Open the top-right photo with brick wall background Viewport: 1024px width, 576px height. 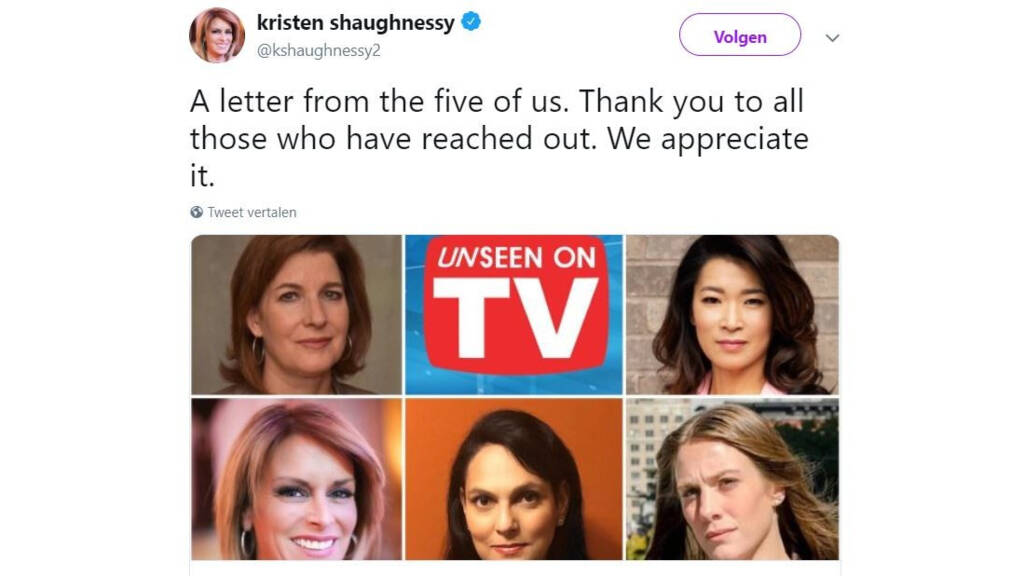(732, 315)
